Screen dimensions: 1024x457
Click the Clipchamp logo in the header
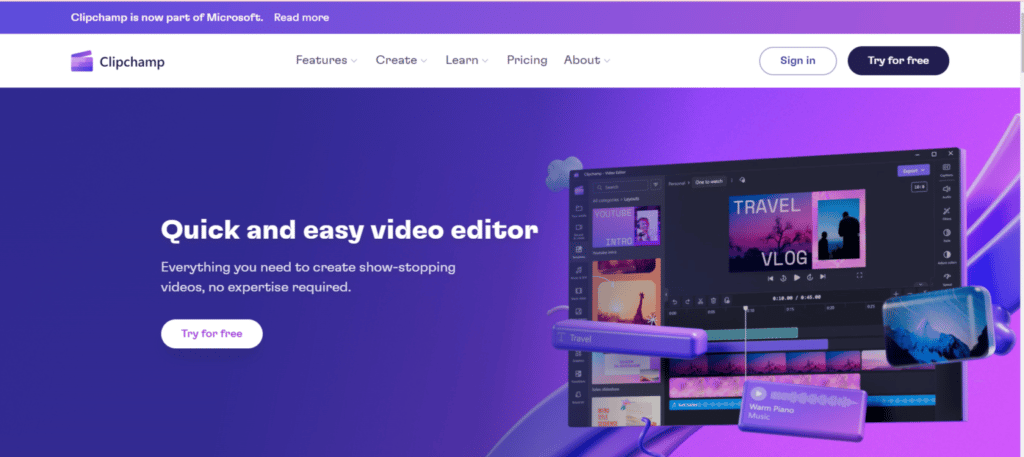[x=117, y=61]
